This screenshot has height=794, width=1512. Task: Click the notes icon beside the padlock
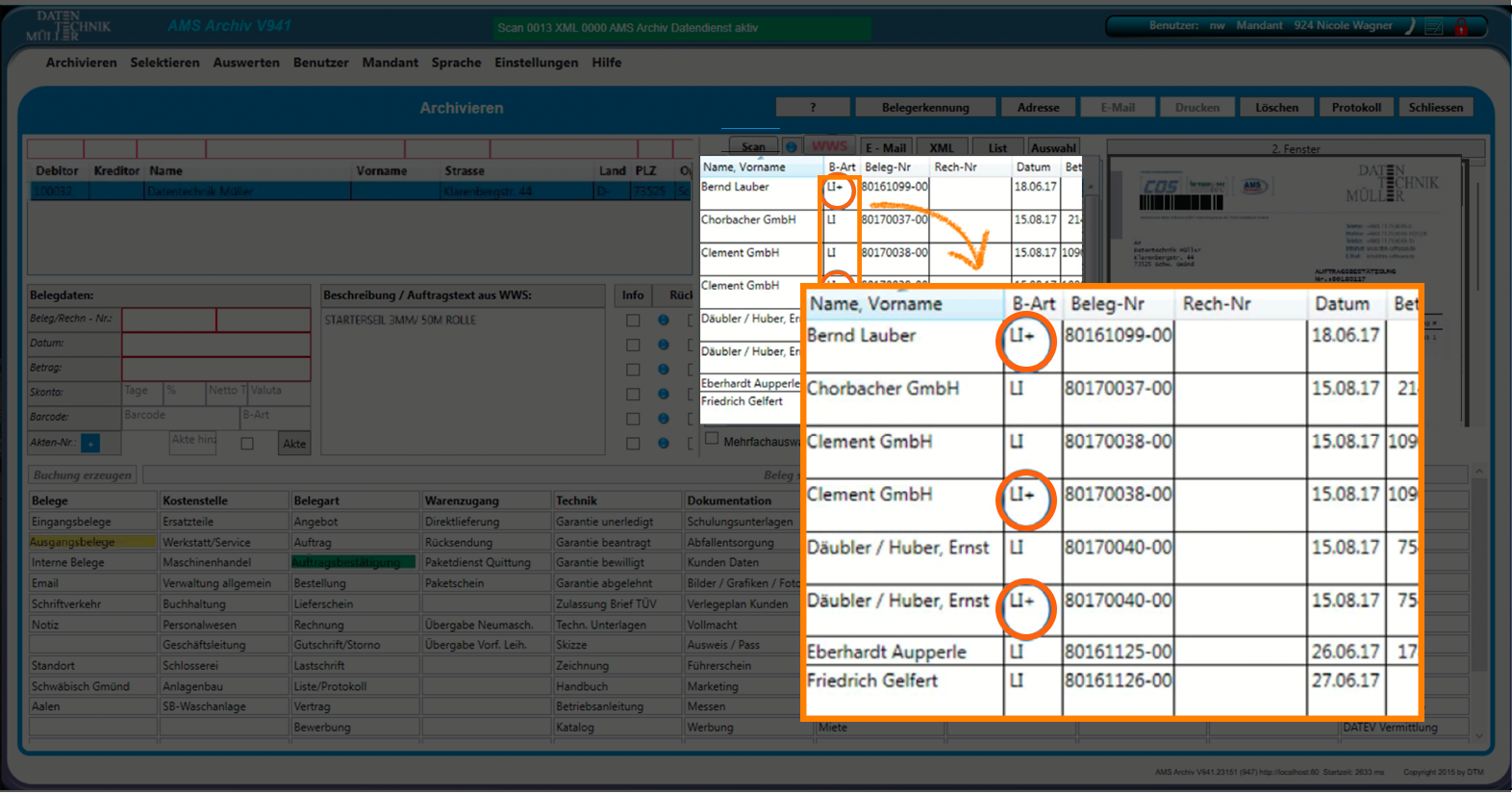click(x=1433, y=27)
